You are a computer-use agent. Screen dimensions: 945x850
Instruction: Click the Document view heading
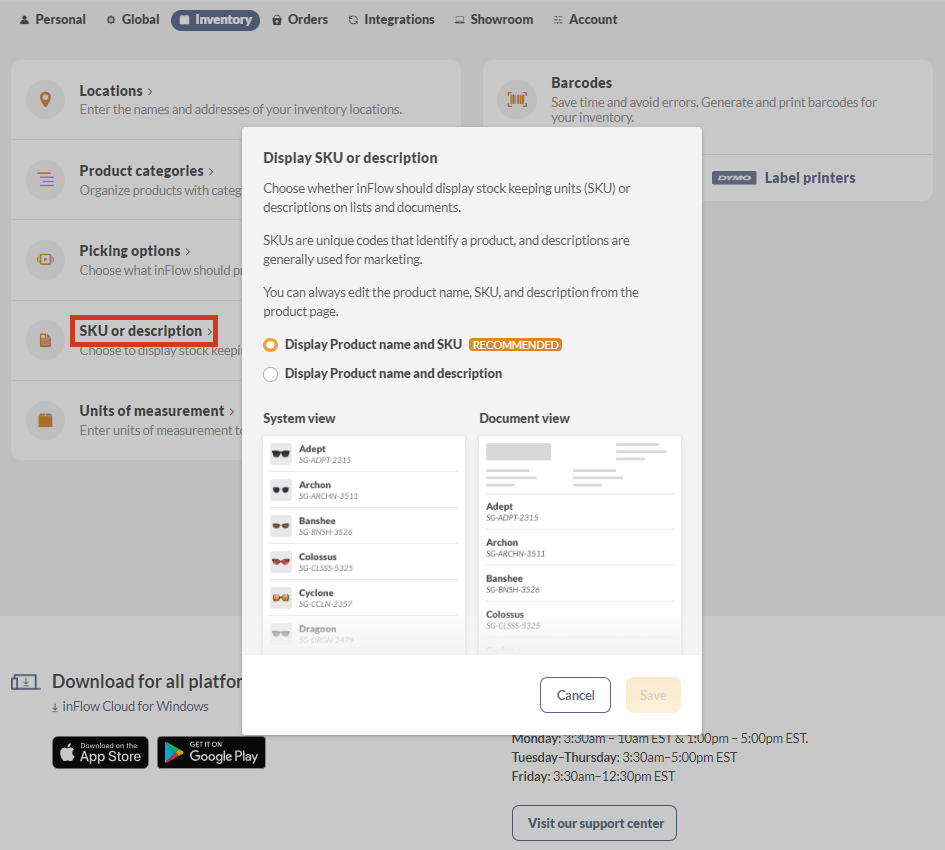(x=524, y=418)
